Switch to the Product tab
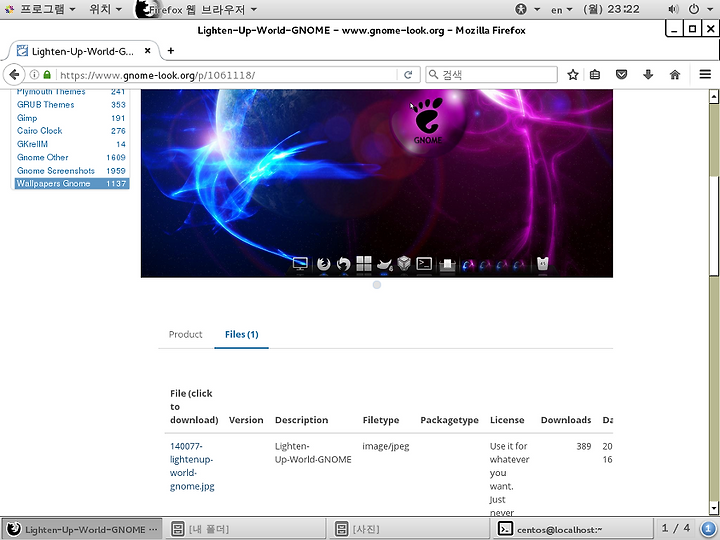This screenshot has height=540, width=720. point(186,334)
